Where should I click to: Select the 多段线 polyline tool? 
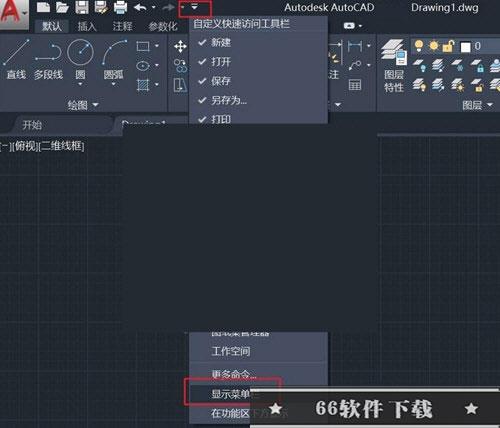48,60
